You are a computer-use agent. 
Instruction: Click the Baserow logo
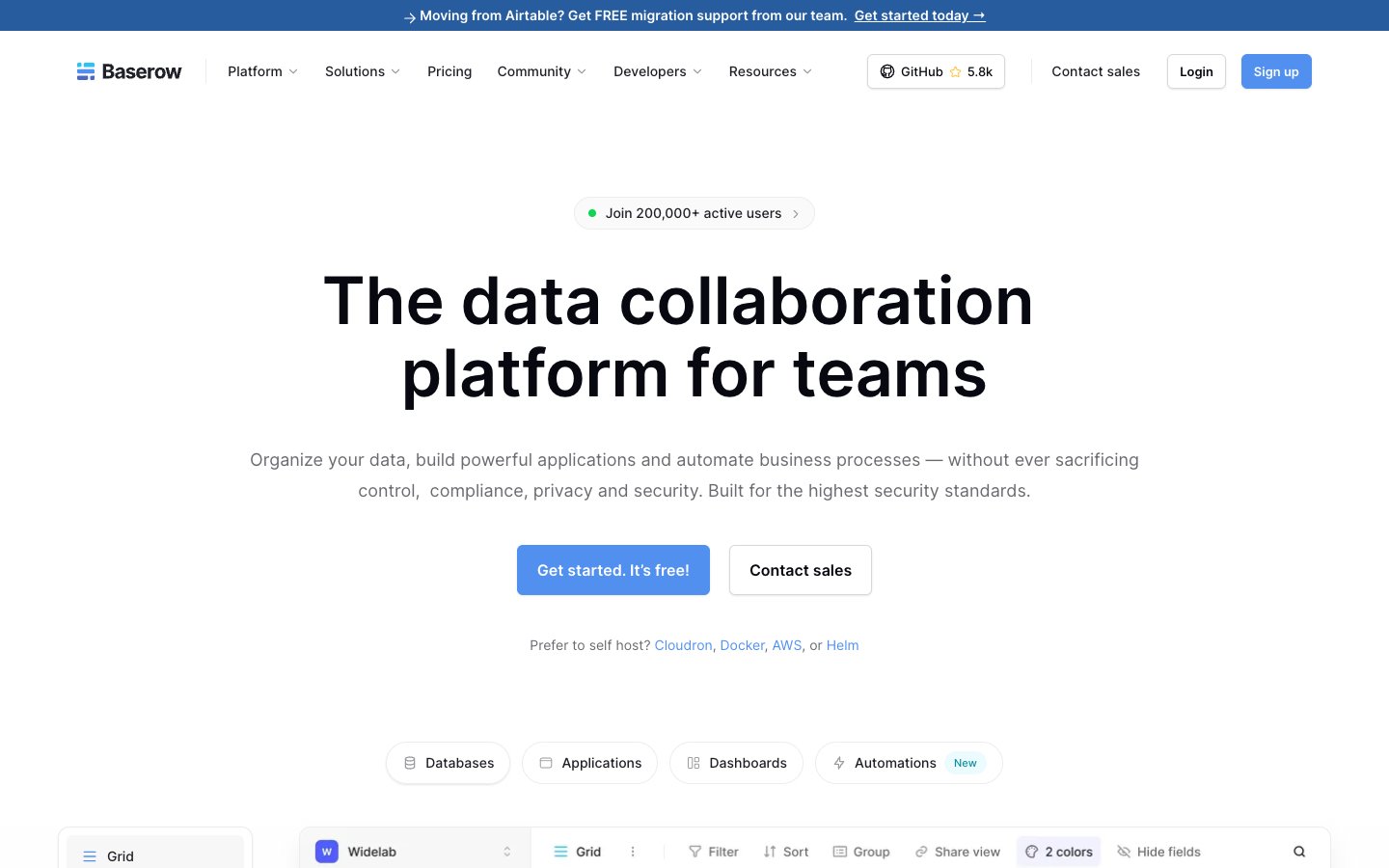point(129,71)
